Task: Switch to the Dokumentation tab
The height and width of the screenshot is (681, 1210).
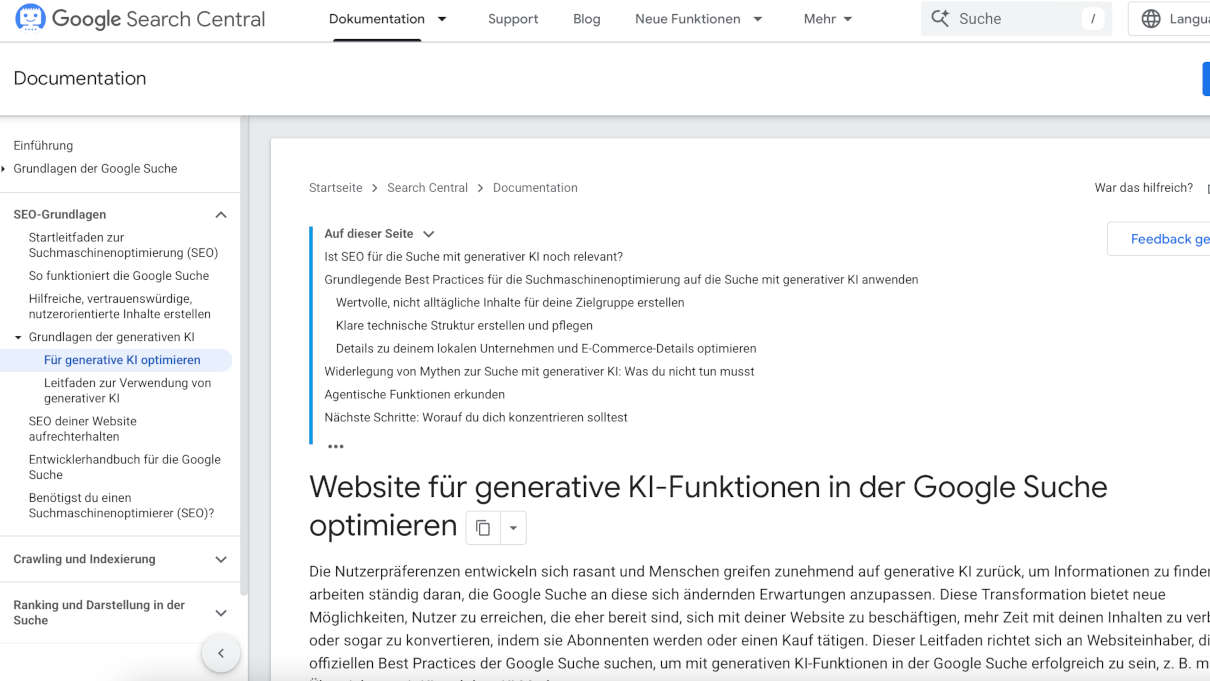Action: pyautogui.click(x=377, y=19)
